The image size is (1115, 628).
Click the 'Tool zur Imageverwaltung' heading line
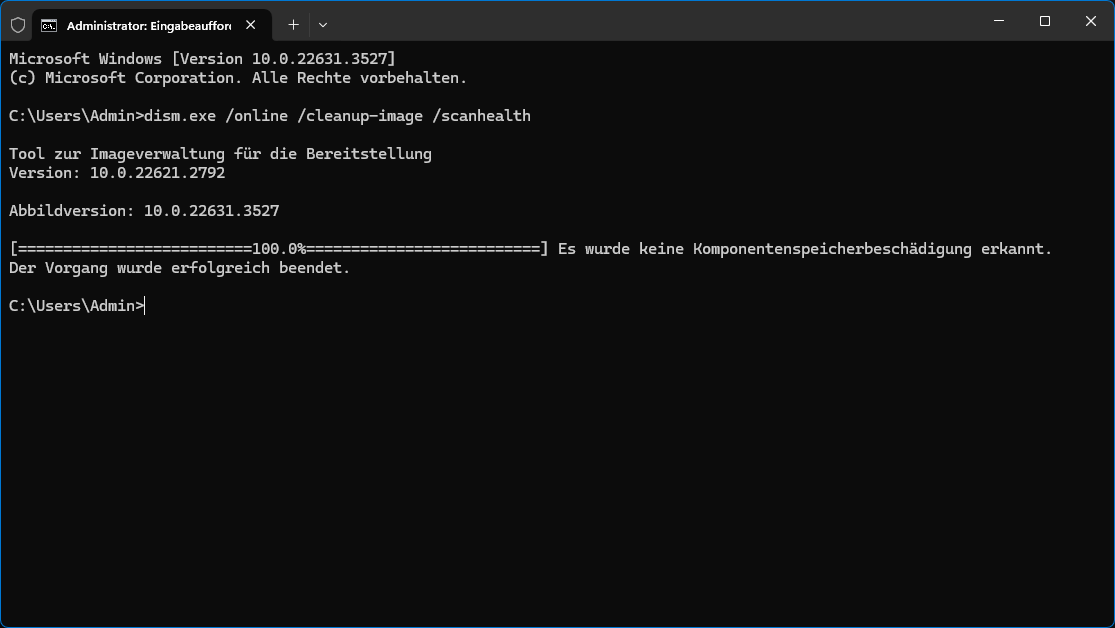click(x=220, y=154)
